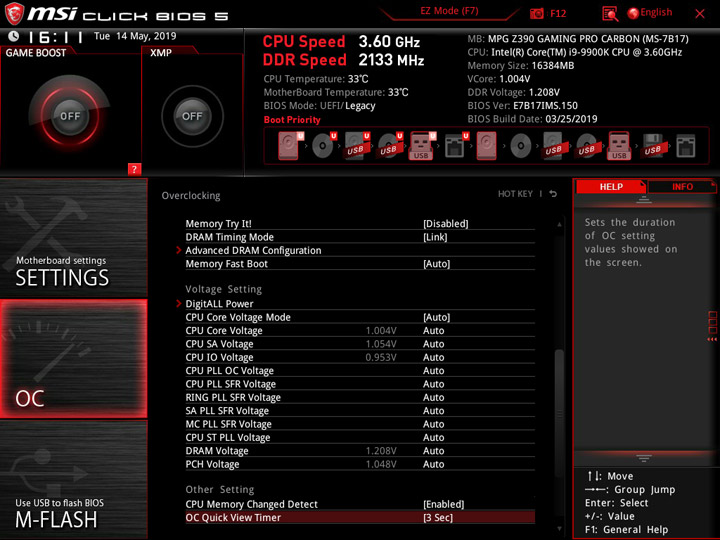Select the DRAM Voltage Auto field

[x=433, y=451]
